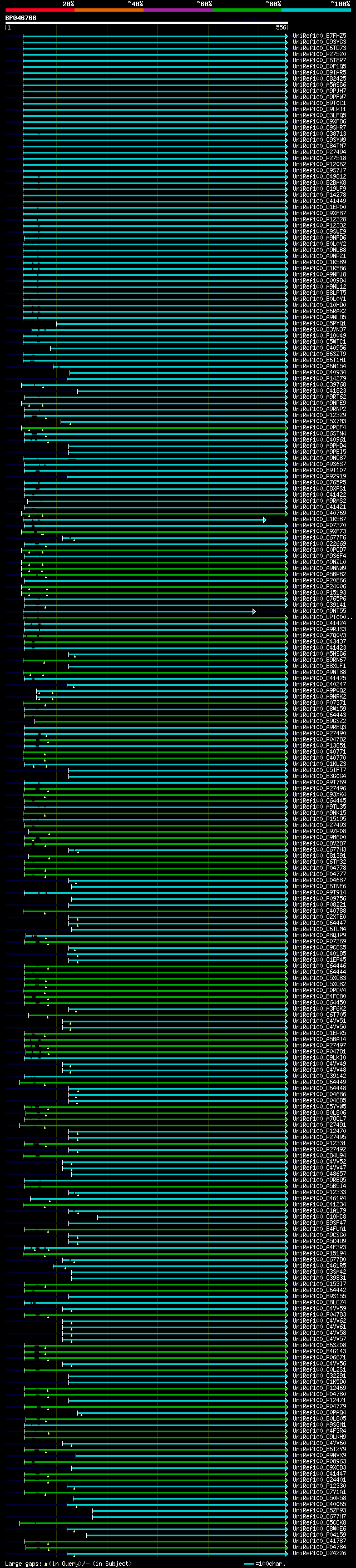The height and width of the screenshot is (1568, 356).
Task: Choose the UniRef100_Q84TM7 hit label
Action: click(x=319, y=146)
